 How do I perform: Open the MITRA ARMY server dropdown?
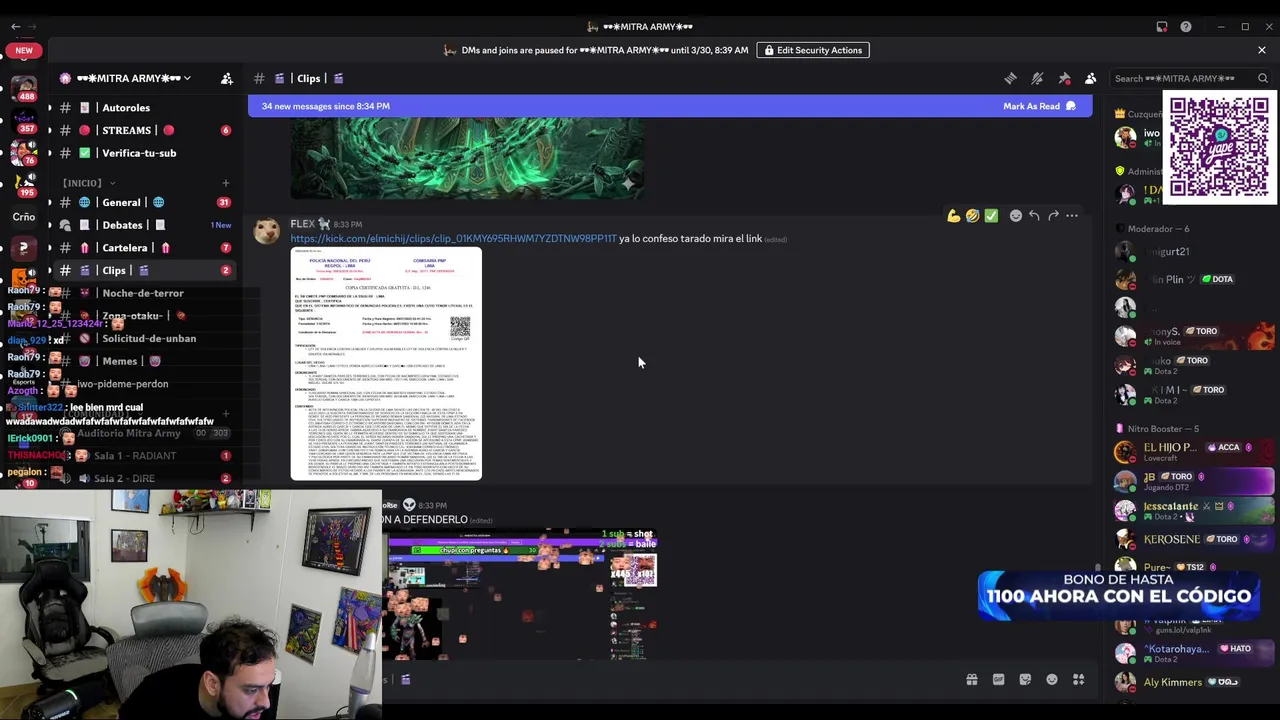[x=134, y=78]
